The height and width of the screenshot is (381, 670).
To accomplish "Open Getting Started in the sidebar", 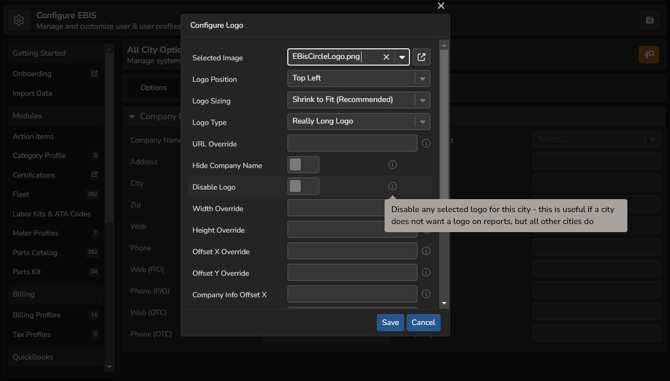I will (x=56, y=53).
